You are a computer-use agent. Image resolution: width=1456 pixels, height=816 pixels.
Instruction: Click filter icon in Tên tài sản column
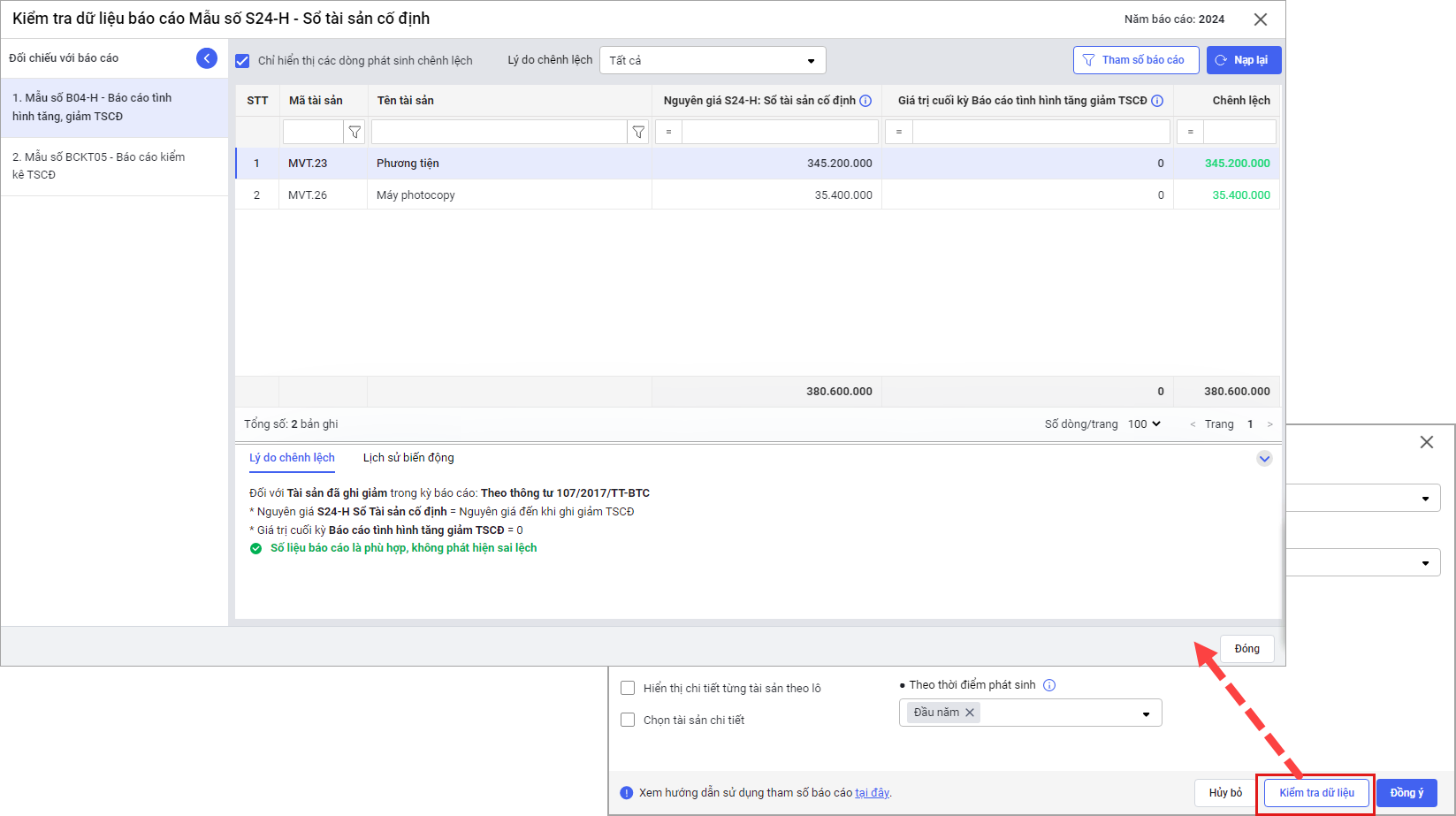638,132
